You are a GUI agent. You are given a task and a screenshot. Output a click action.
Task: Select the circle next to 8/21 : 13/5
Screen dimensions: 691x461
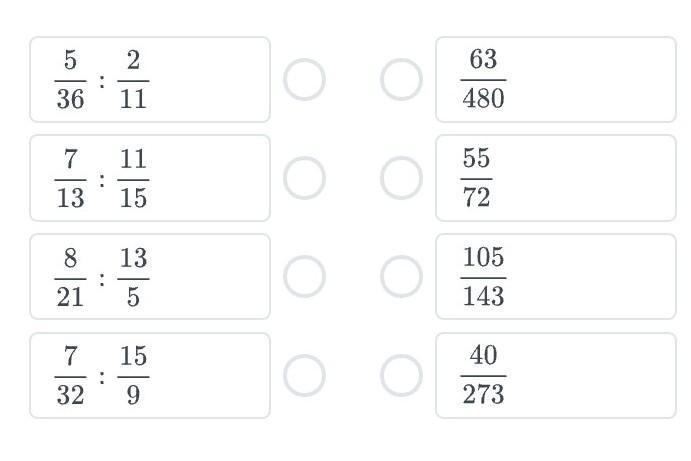(304, 277)
